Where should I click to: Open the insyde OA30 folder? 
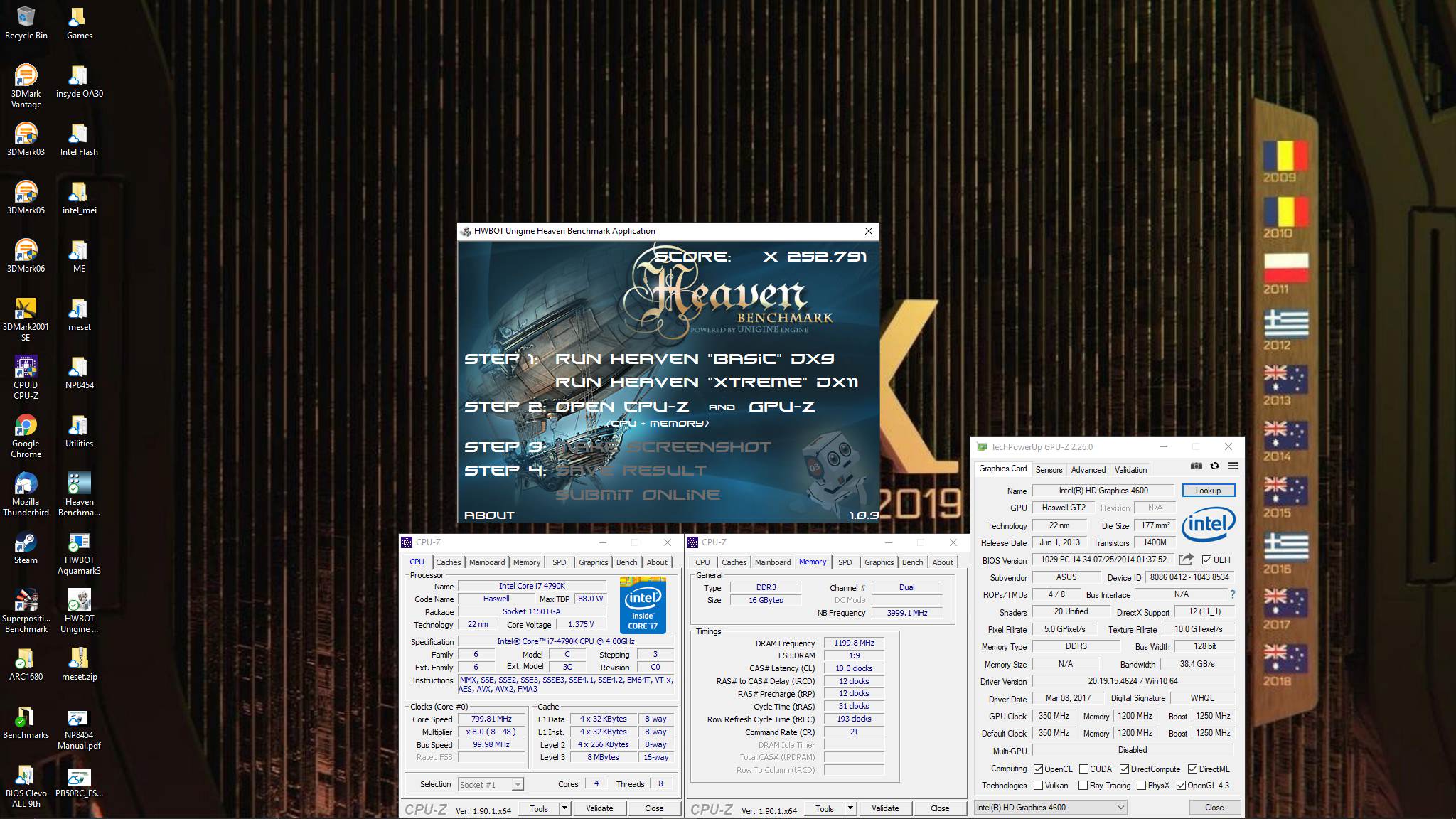[x=79, y=81]
